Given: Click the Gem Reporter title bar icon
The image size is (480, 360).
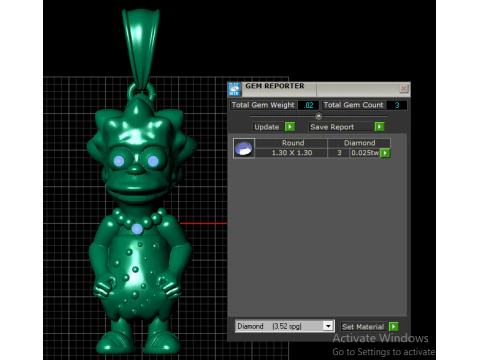Looking at the screenshot, I should 234,89.
